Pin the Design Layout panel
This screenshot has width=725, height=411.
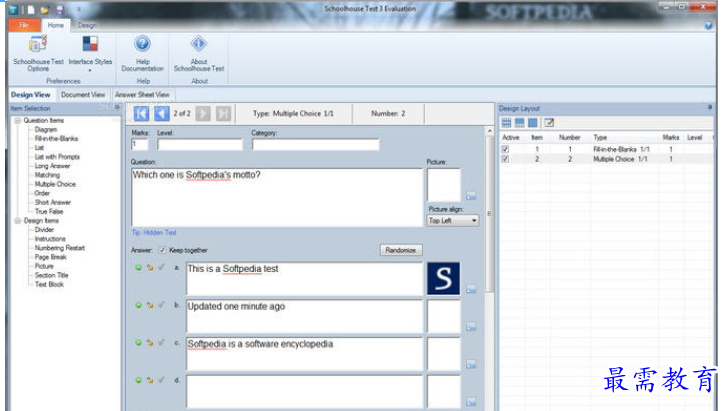coord(710,107)
